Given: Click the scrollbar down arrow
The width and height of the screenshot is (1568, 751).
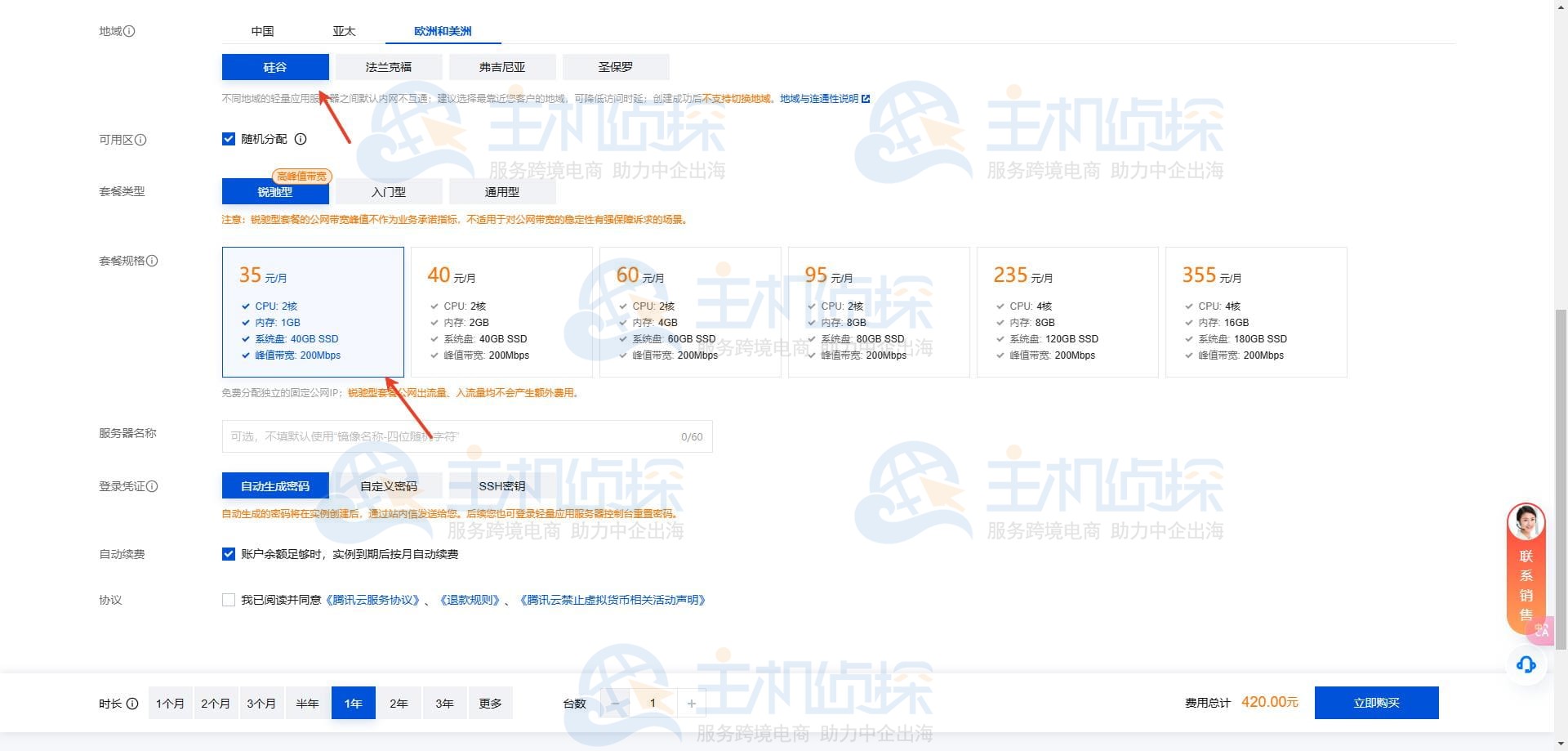Looking at the screenshot, I should 1561,744.
